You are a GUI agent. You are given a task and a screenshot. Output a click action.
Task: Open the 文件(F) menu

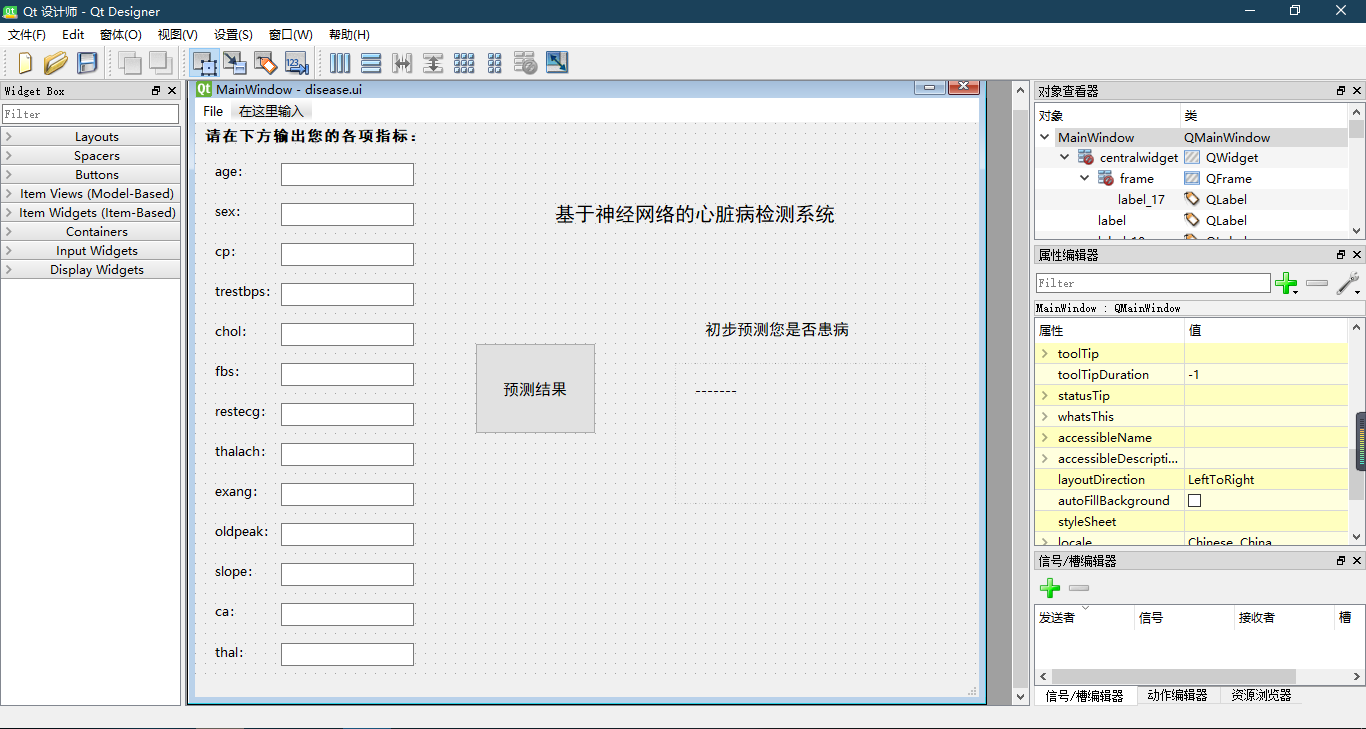(x=26, y=35)
